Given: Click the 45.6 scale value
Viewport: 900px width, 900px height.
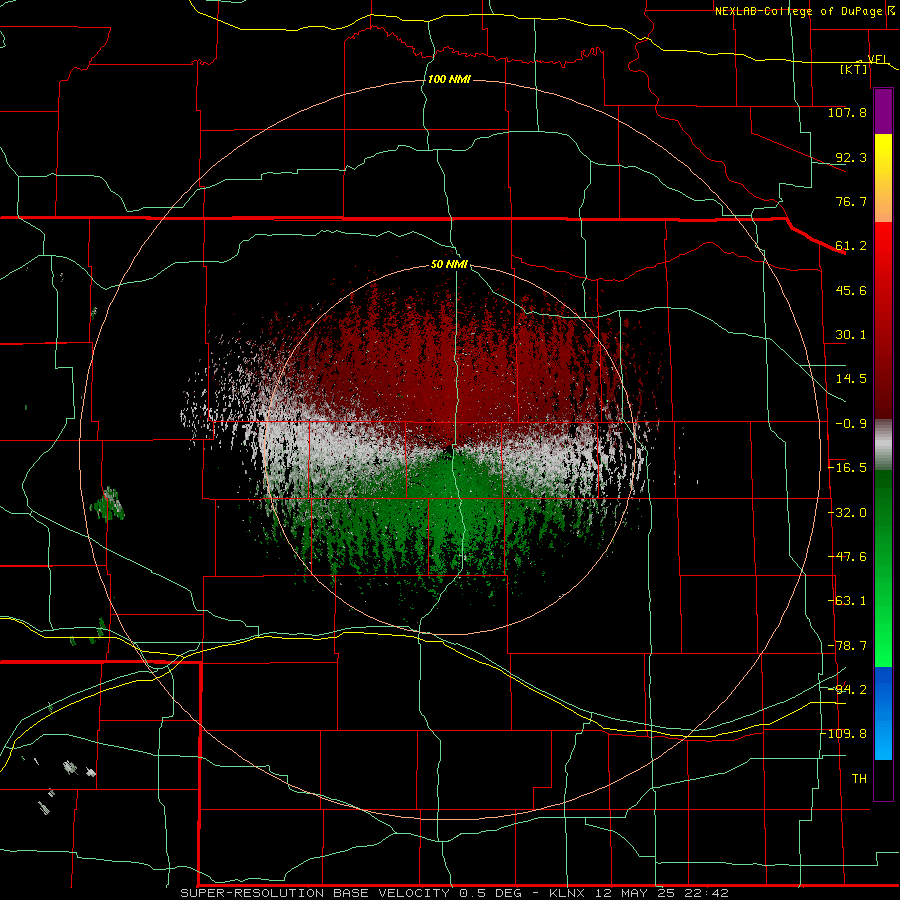Looking at the screenshot, I should [851, 290].
